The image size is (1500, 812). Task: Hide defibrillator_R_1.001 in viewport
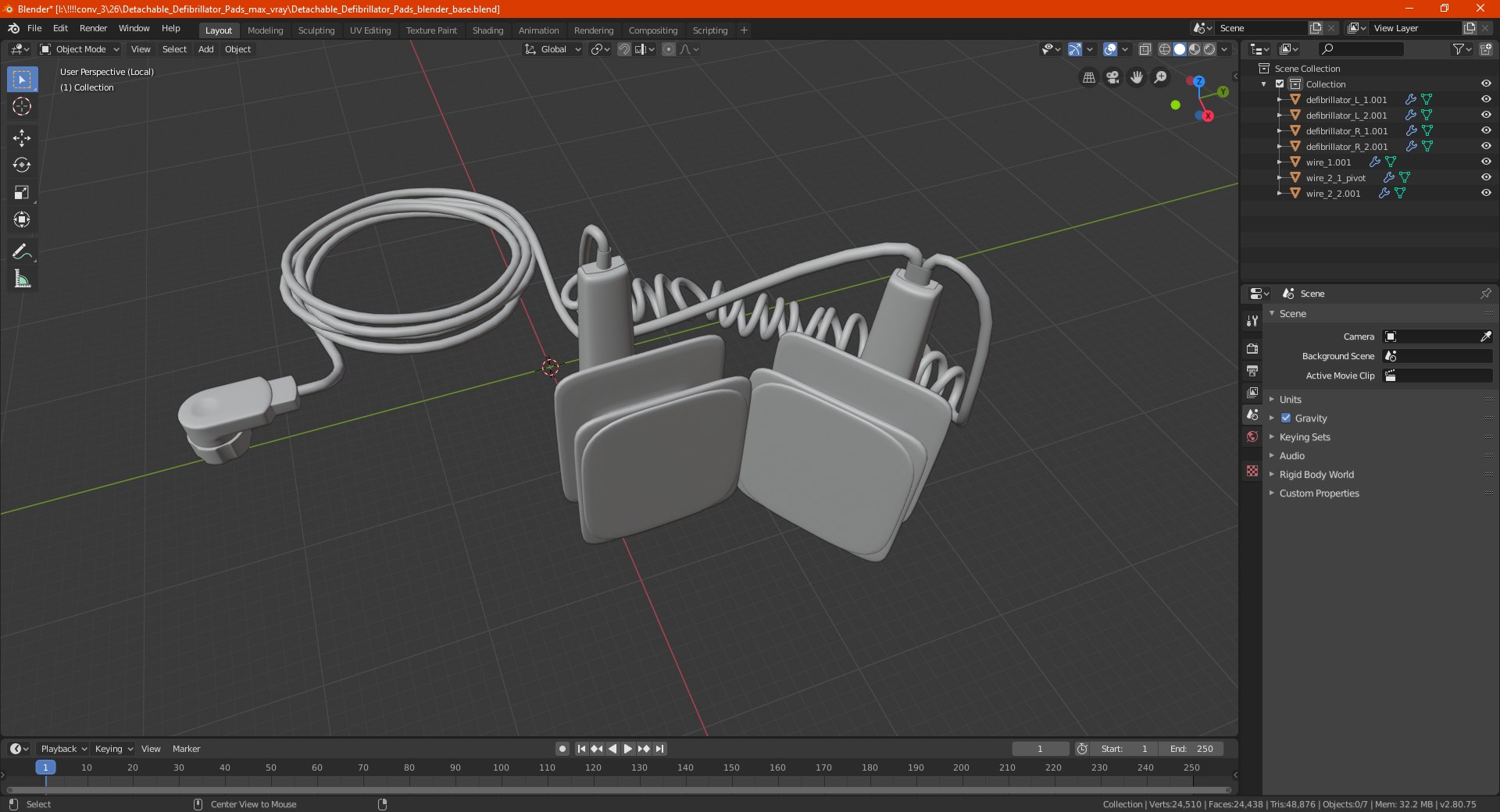tap(1486, 131)
